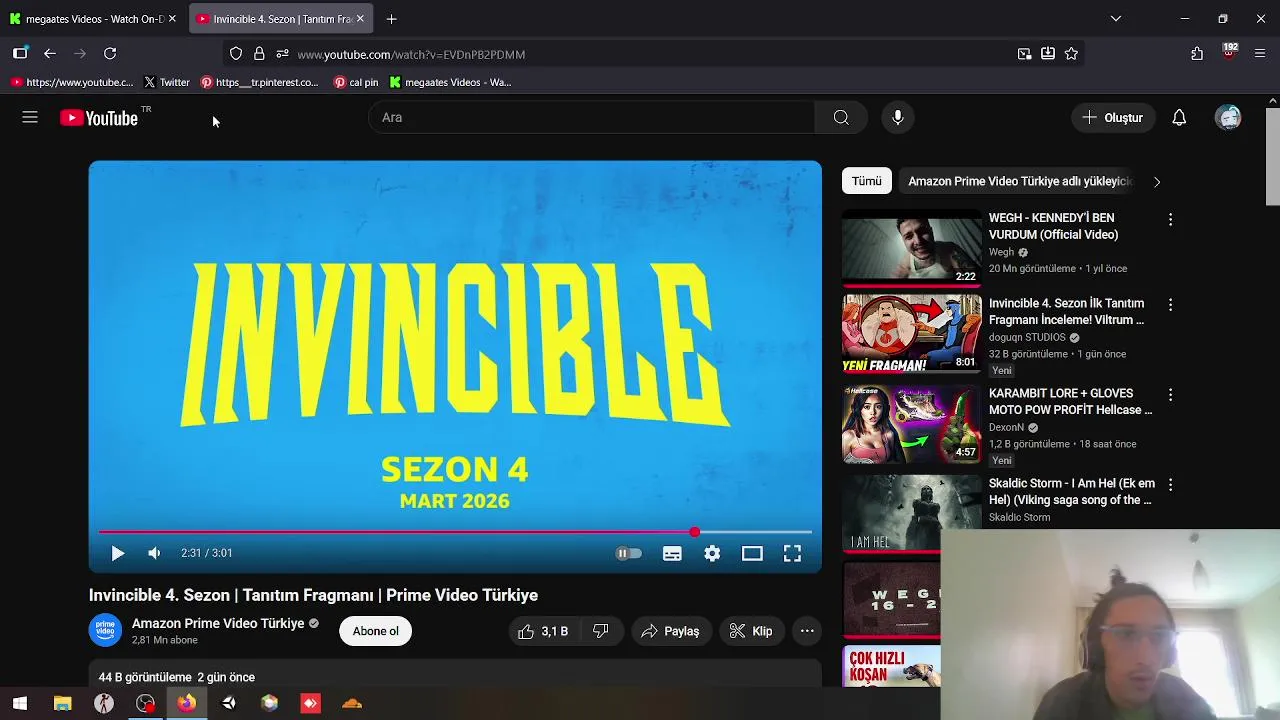Seek using the red progress bar handle

pyautogui.click(x=694, y=532)
